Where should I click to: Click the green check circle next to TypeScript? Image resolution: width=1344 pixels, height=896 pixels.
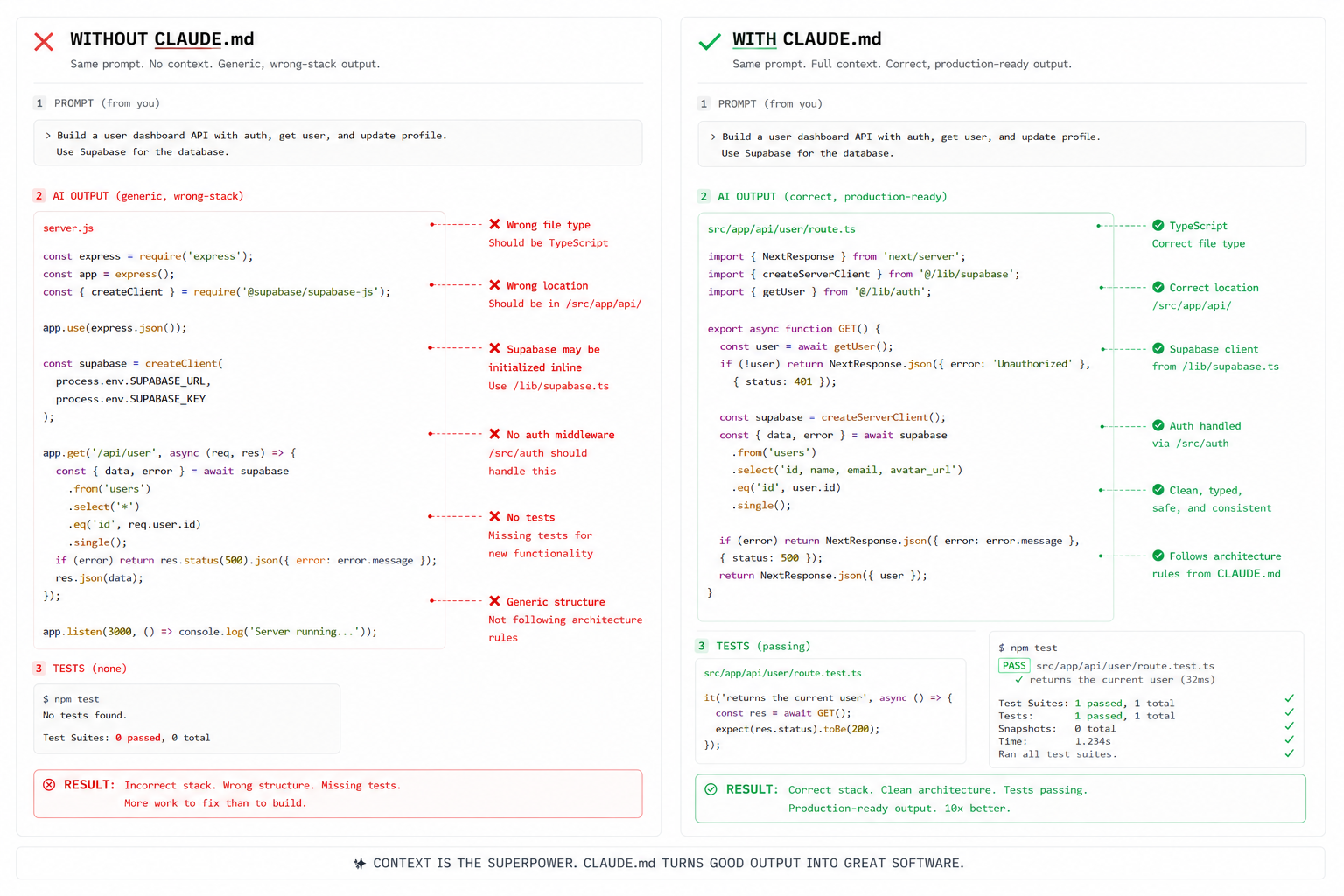pyautogui.click(x=1158, y=225)
